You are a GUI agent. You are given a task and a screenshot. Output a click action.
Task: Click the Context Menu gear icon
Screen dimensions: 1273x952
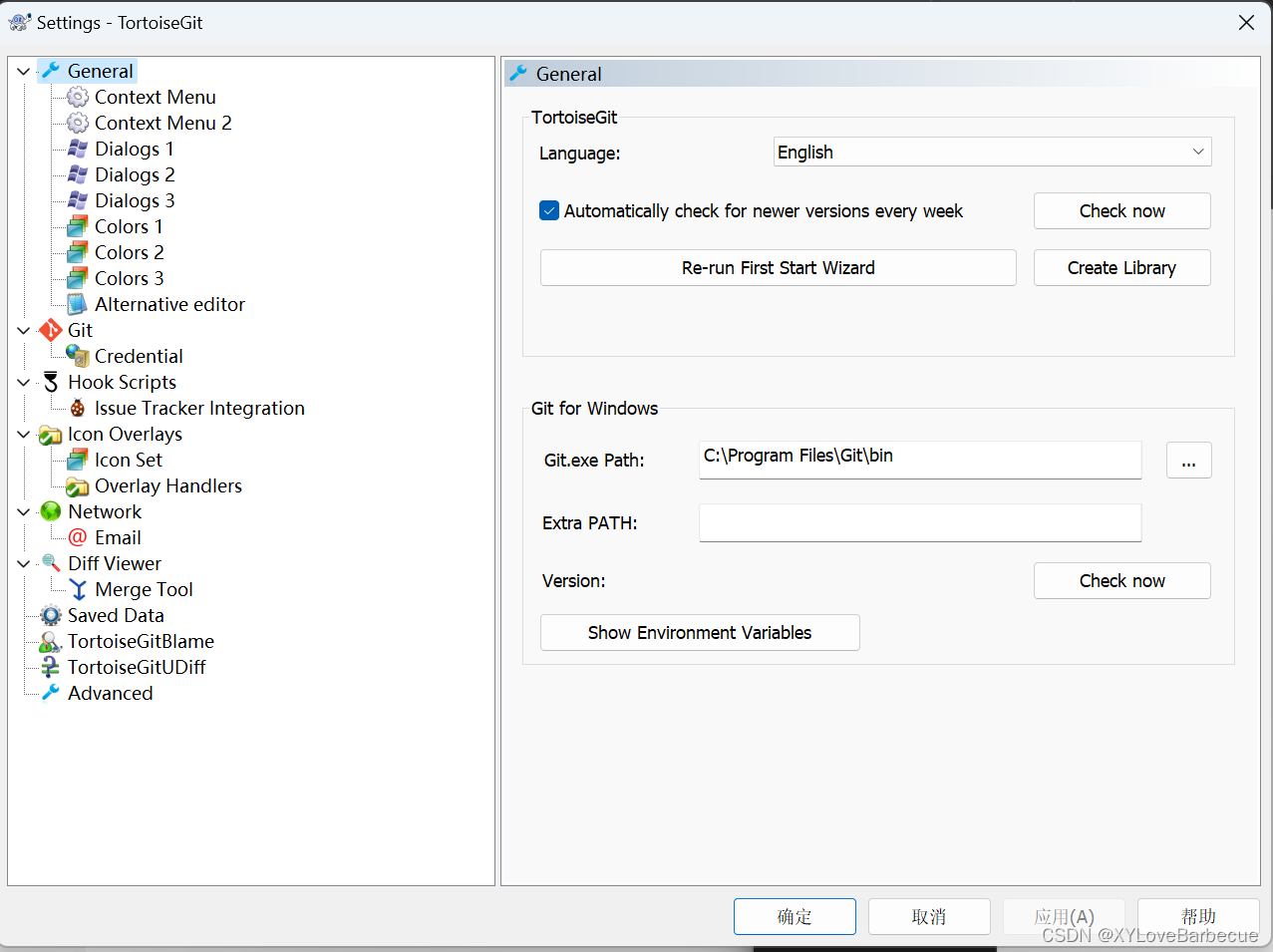(78, 97)
